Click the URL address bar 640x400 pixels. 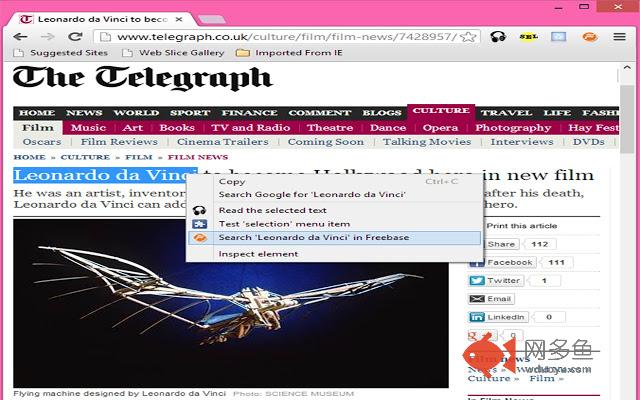click(x=280, y=37)
